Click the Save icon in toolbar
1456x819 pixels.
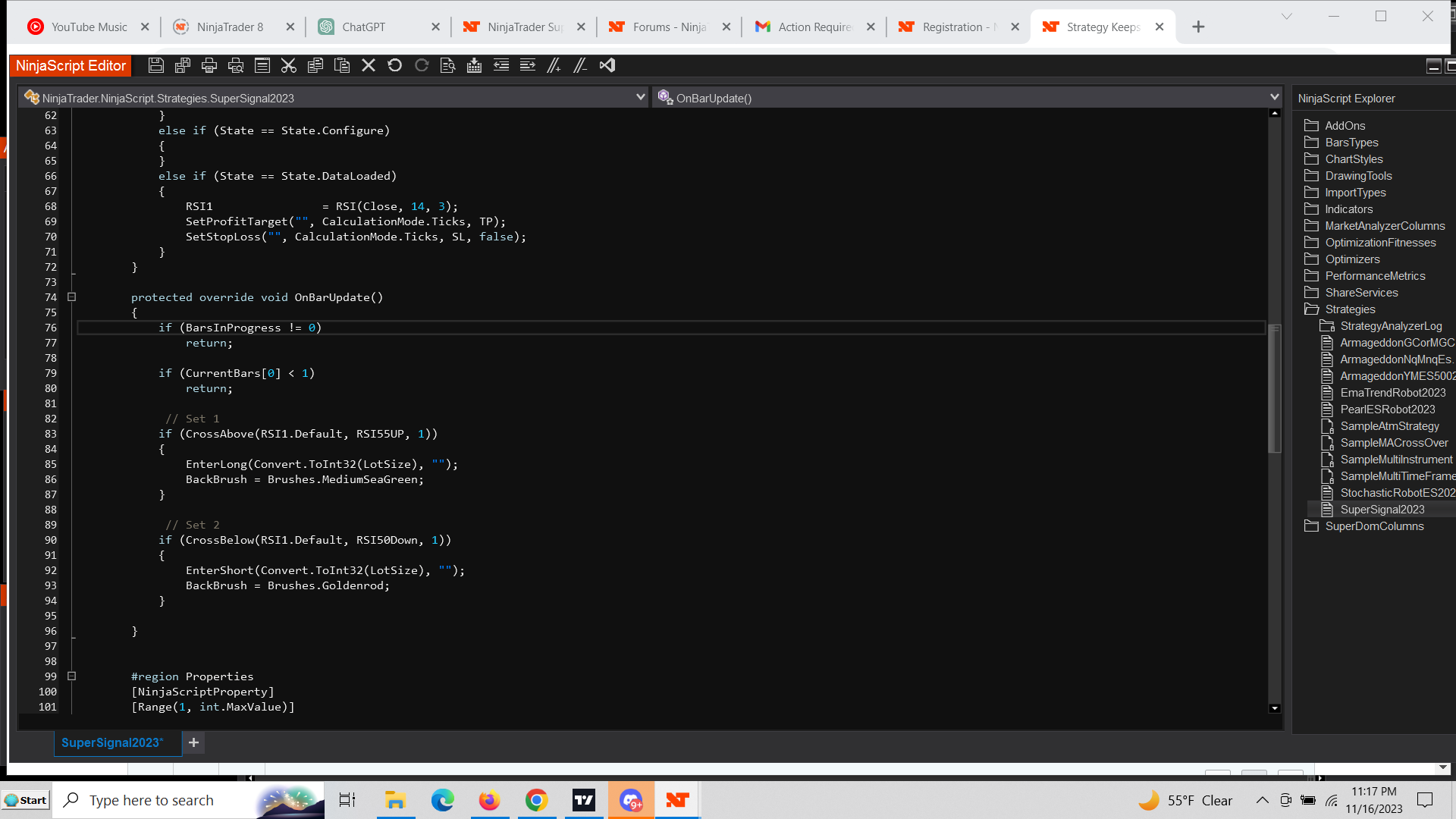pos(155,65)
